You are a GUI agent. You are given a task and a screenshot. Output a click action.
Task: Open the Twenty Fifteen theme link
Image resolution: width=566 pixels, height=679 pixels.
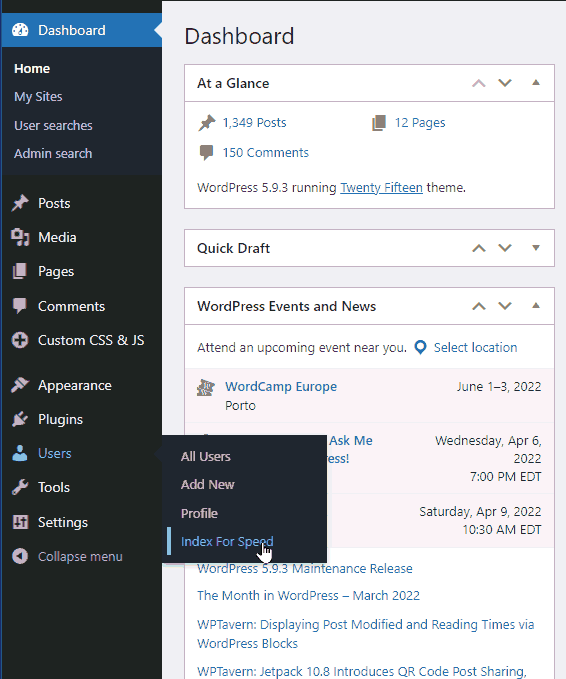pos(381,188)
